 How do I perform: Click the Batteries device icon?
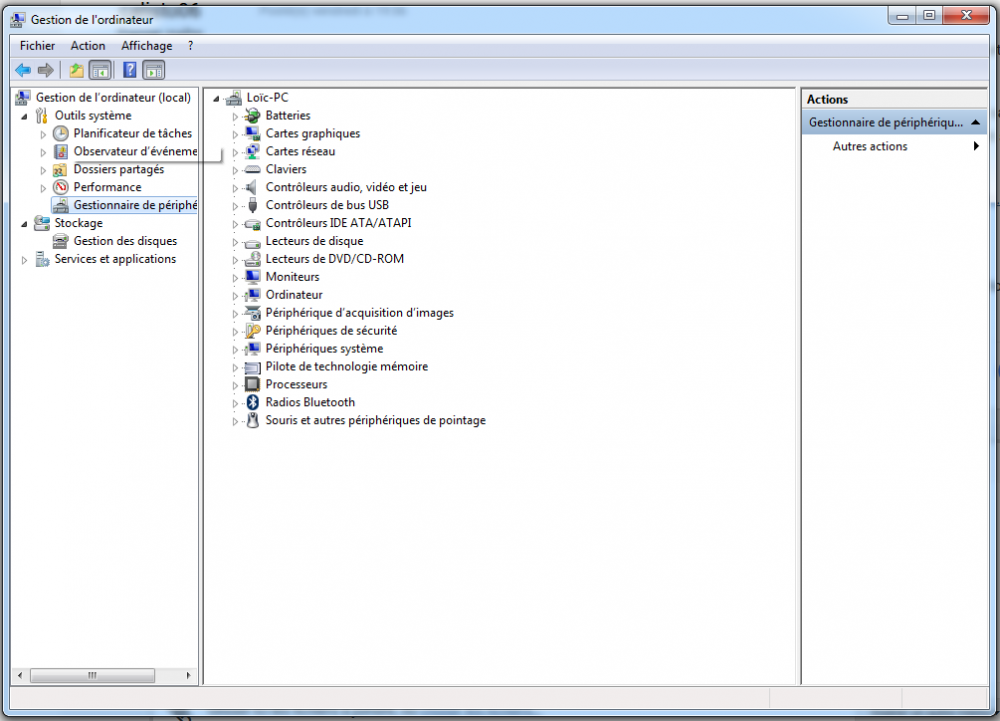252,116
